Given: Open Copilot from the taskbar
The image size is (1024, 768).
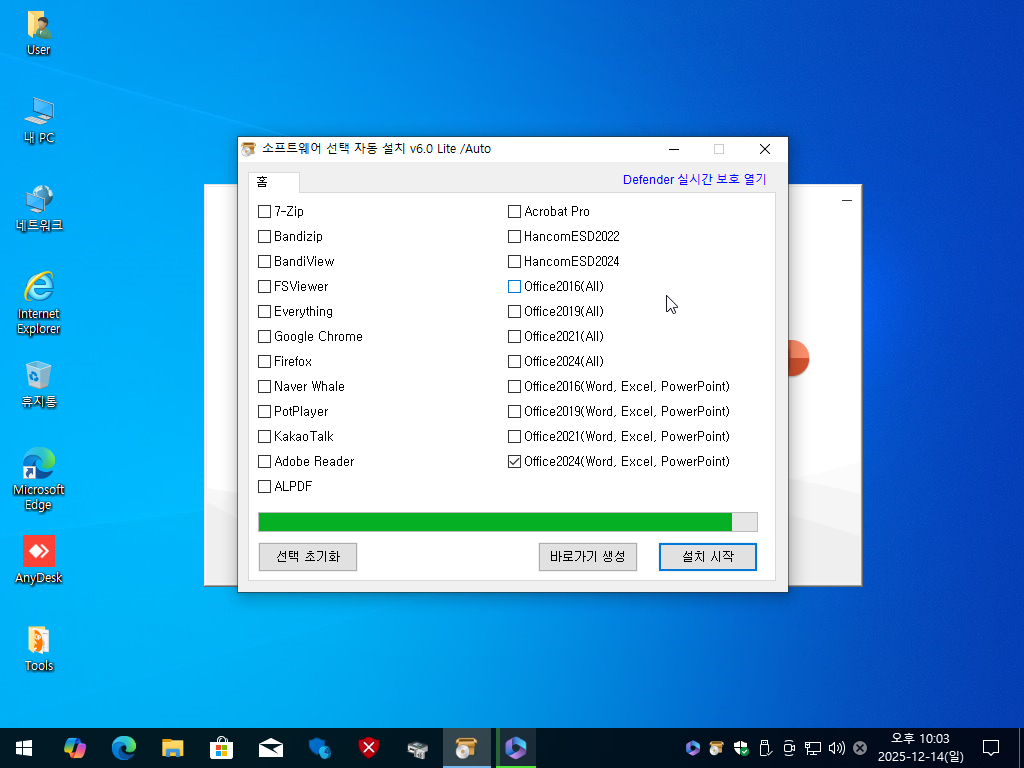Looking at the screenshot, I should pos(74,748).
